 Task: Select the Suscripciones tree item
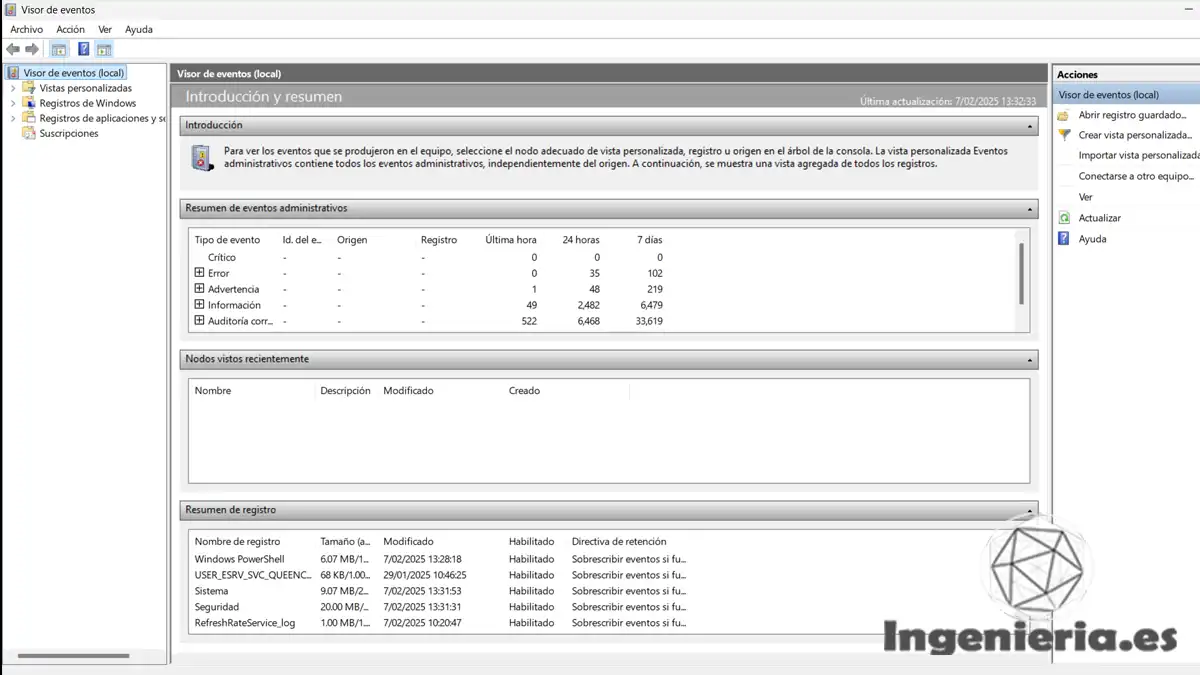tap(68, 133)
